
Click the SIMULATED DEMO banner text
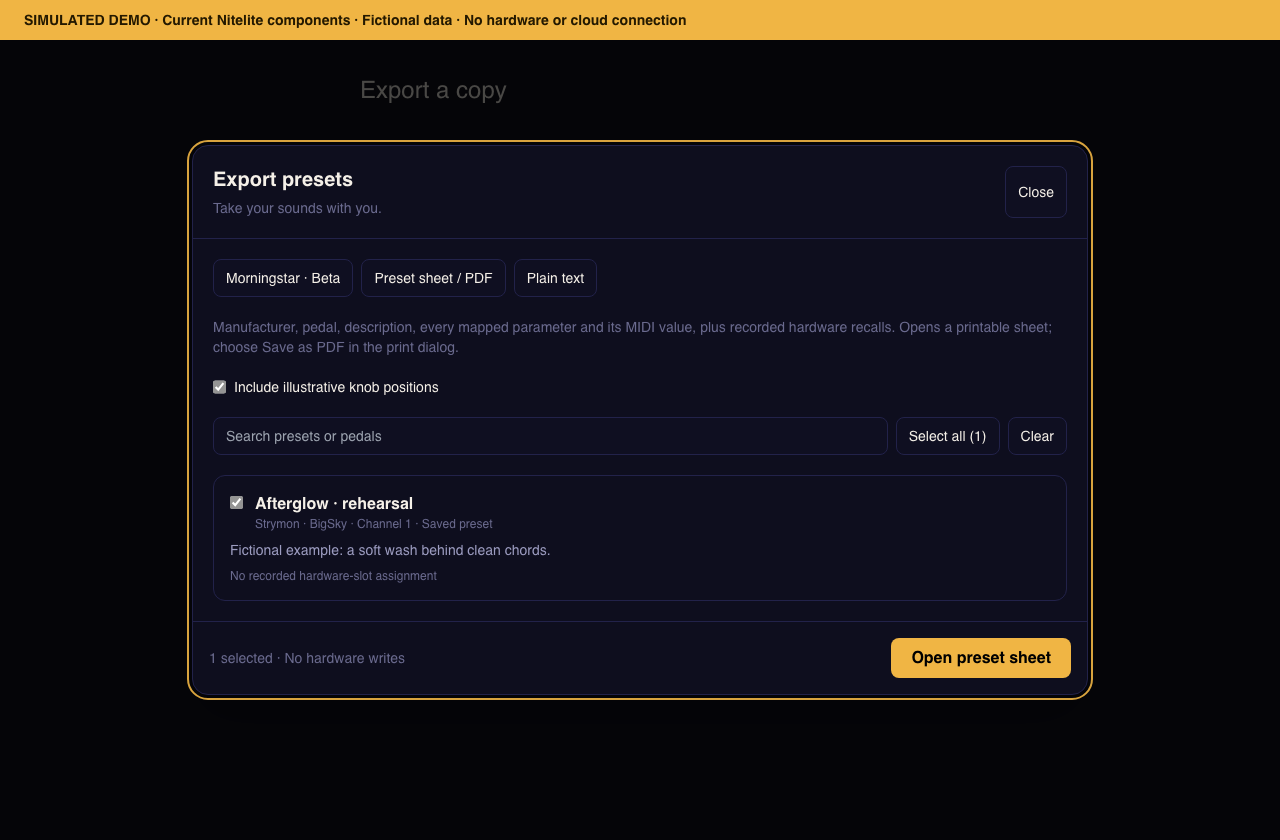[x=355, y=20]
